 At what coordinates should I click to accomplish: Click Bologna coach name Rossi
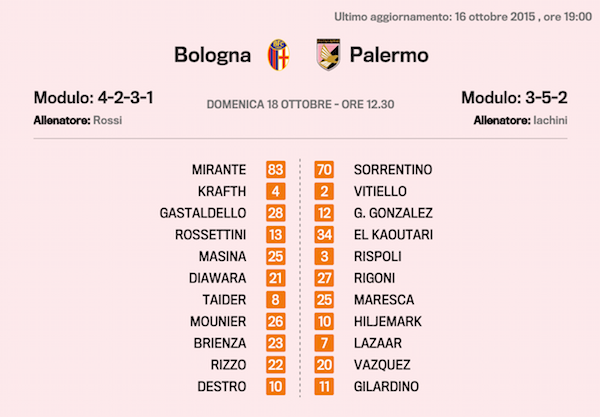coord(107,120)
